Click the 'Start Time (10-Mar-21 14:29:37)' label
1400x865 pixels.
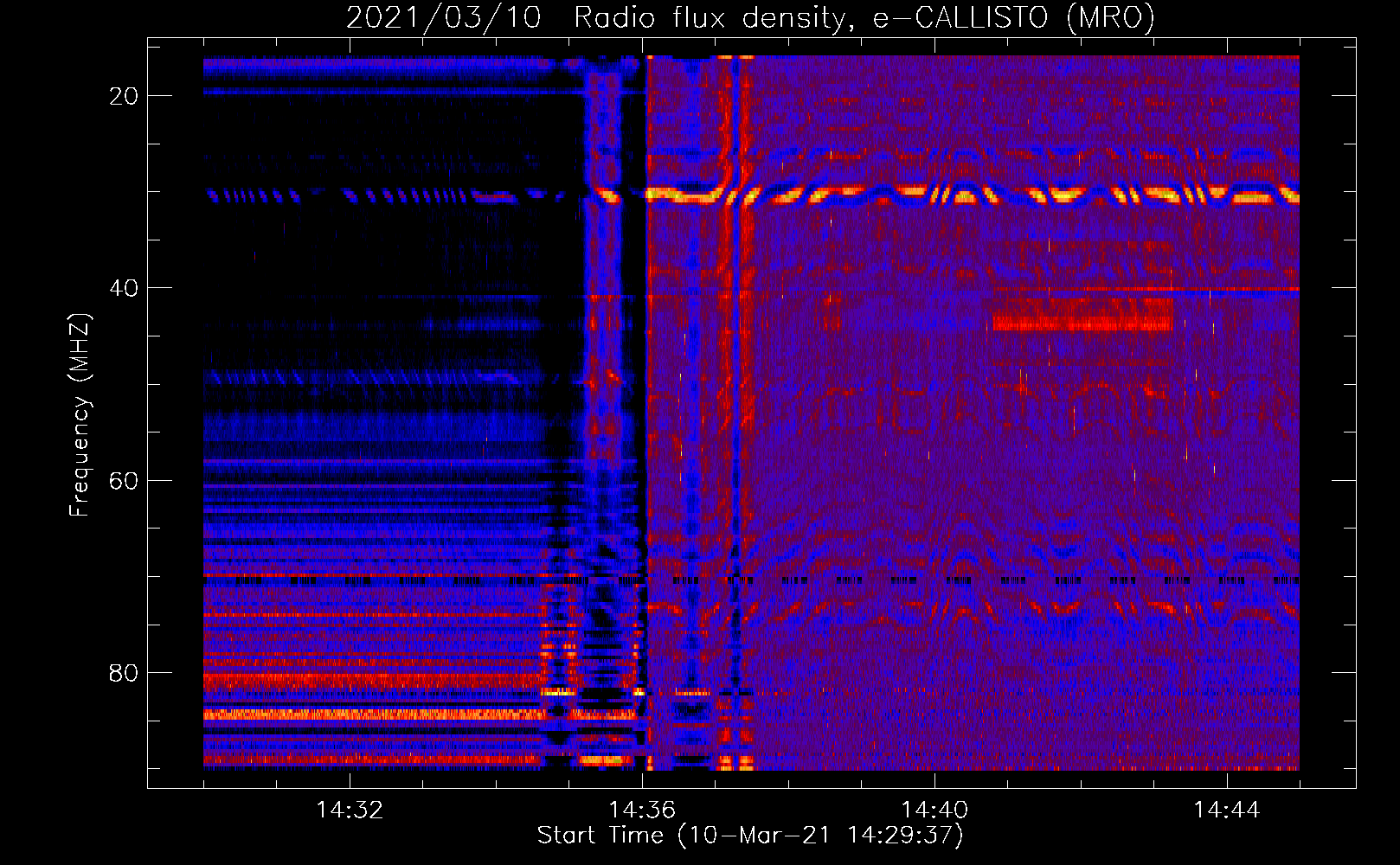tap(750, 836)
